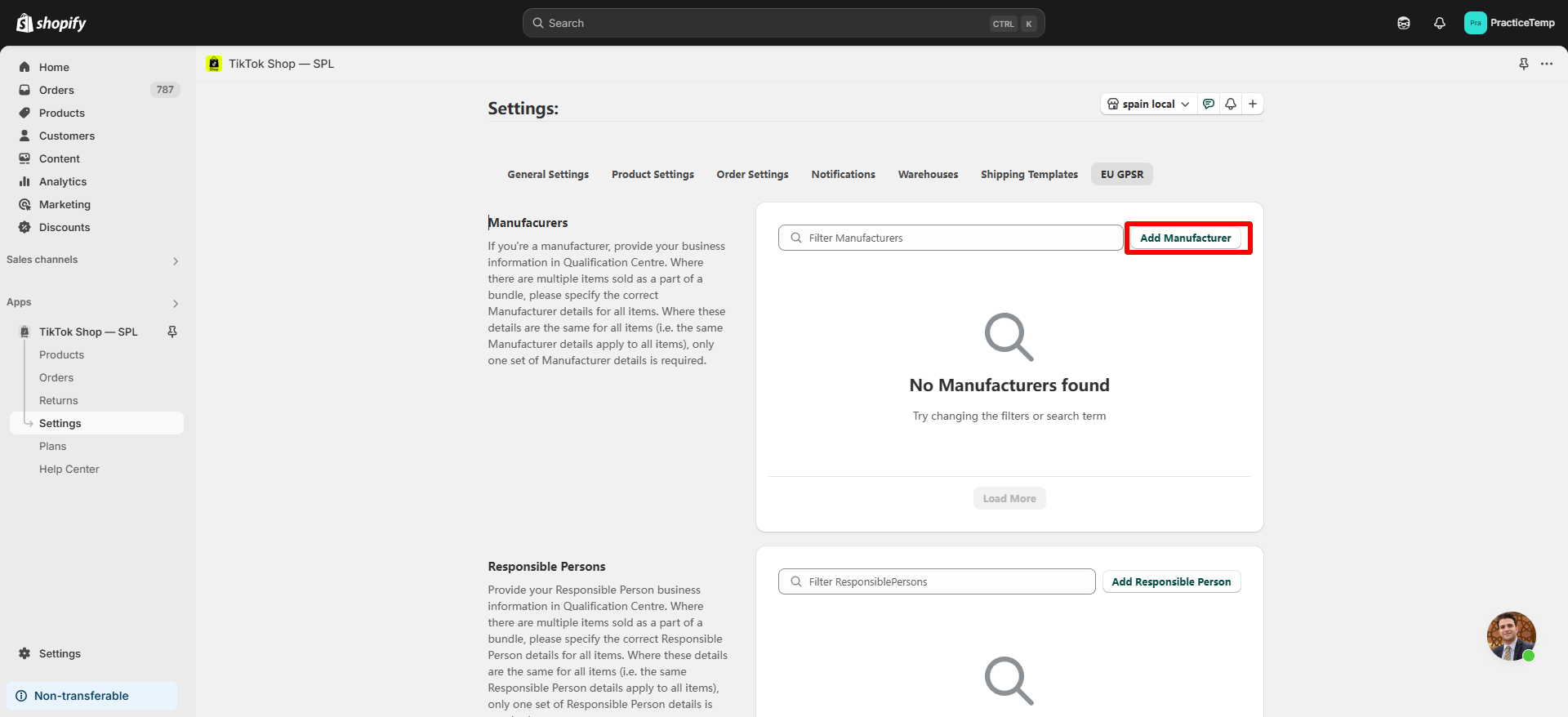Expand the Apps section

coord(175,303)
